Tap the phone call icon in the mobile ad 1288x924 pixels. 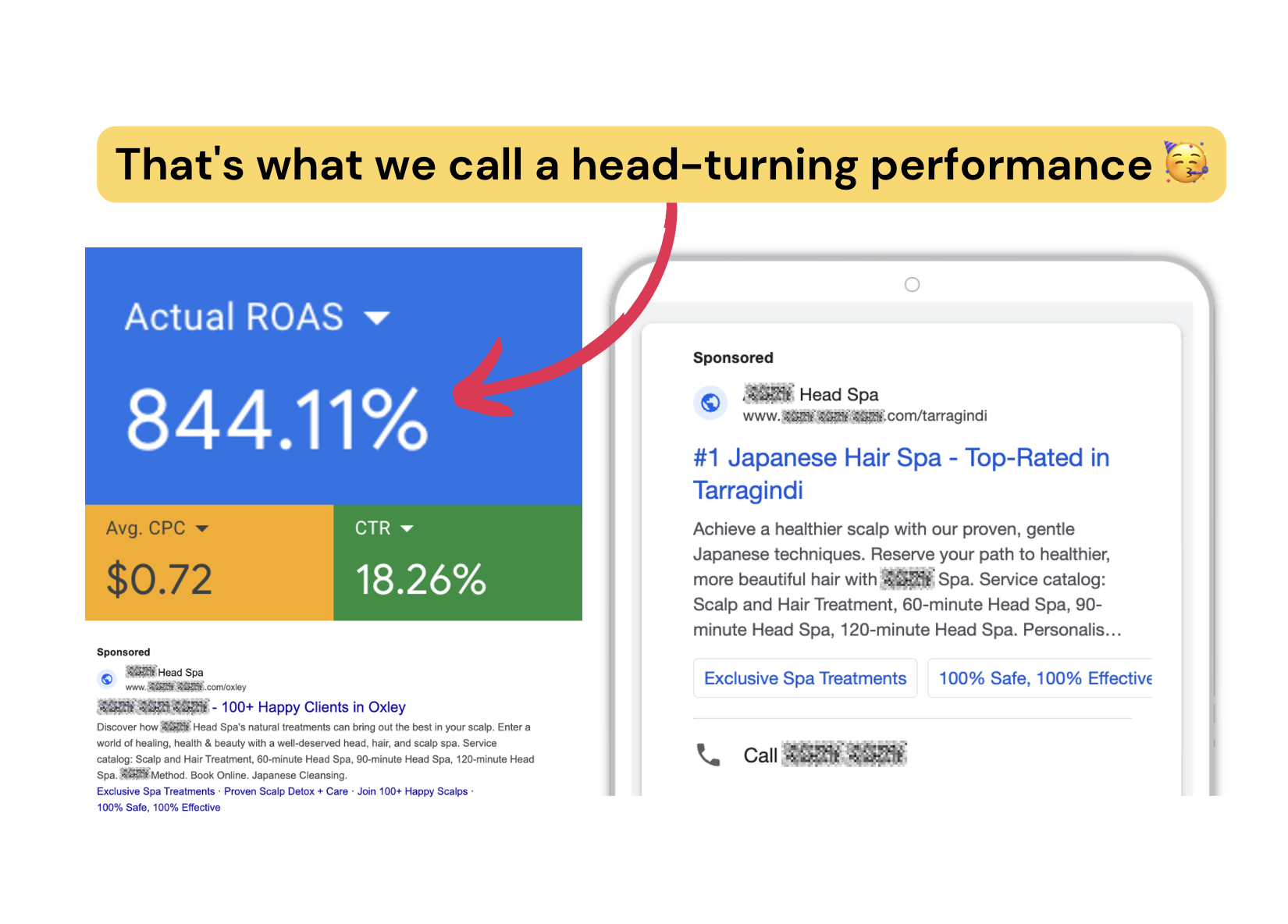pyautogui.click(x=708, y=753)
